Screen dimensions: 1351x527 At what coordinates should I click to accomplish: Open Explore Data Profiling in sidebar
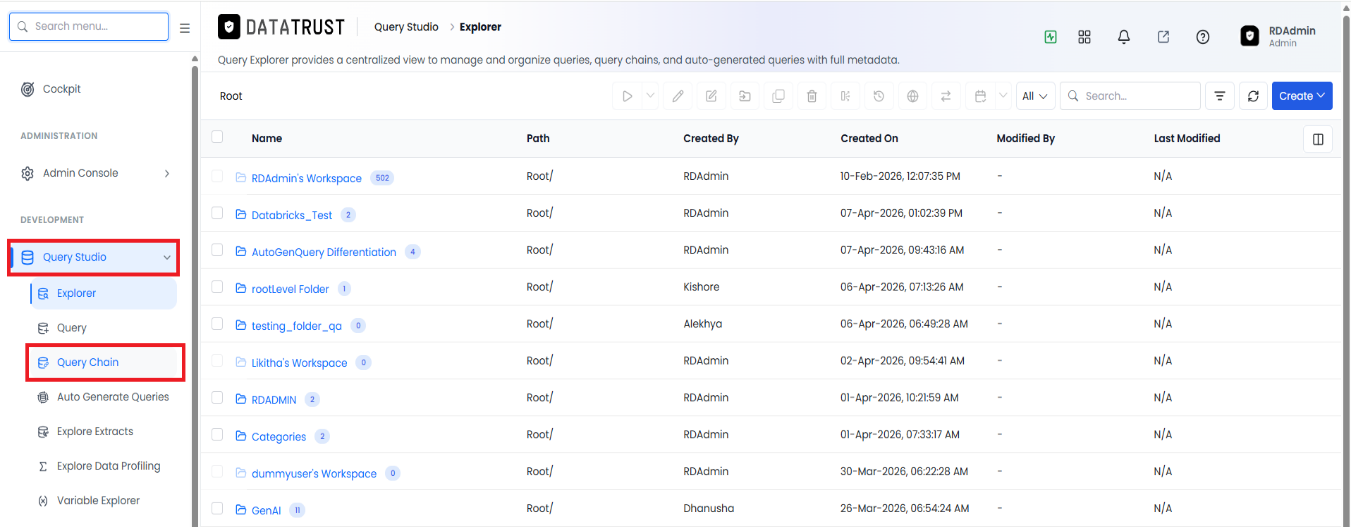point(108,466)
